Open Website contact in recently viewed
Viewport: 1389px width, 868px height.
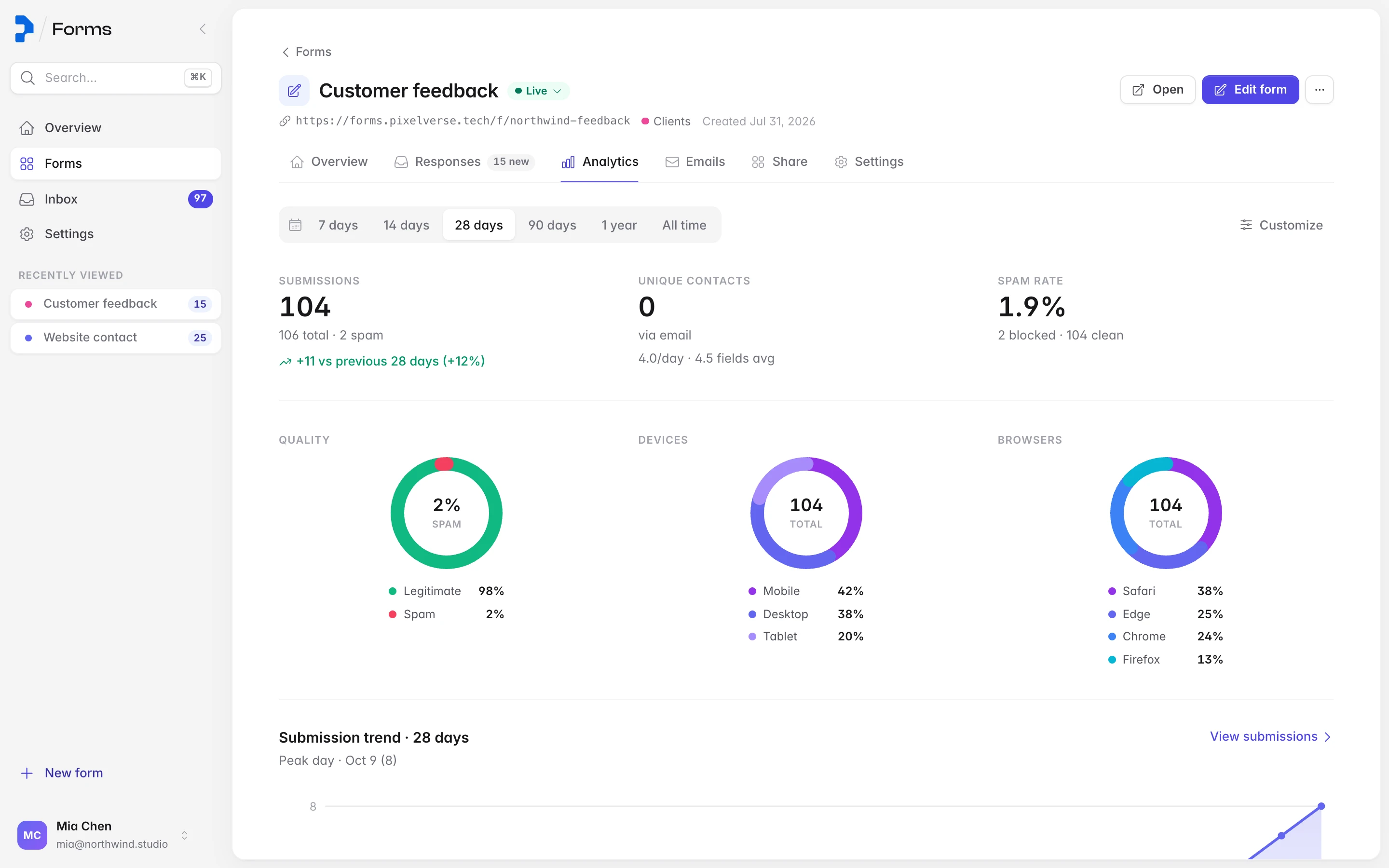click(x=115, y=338)
